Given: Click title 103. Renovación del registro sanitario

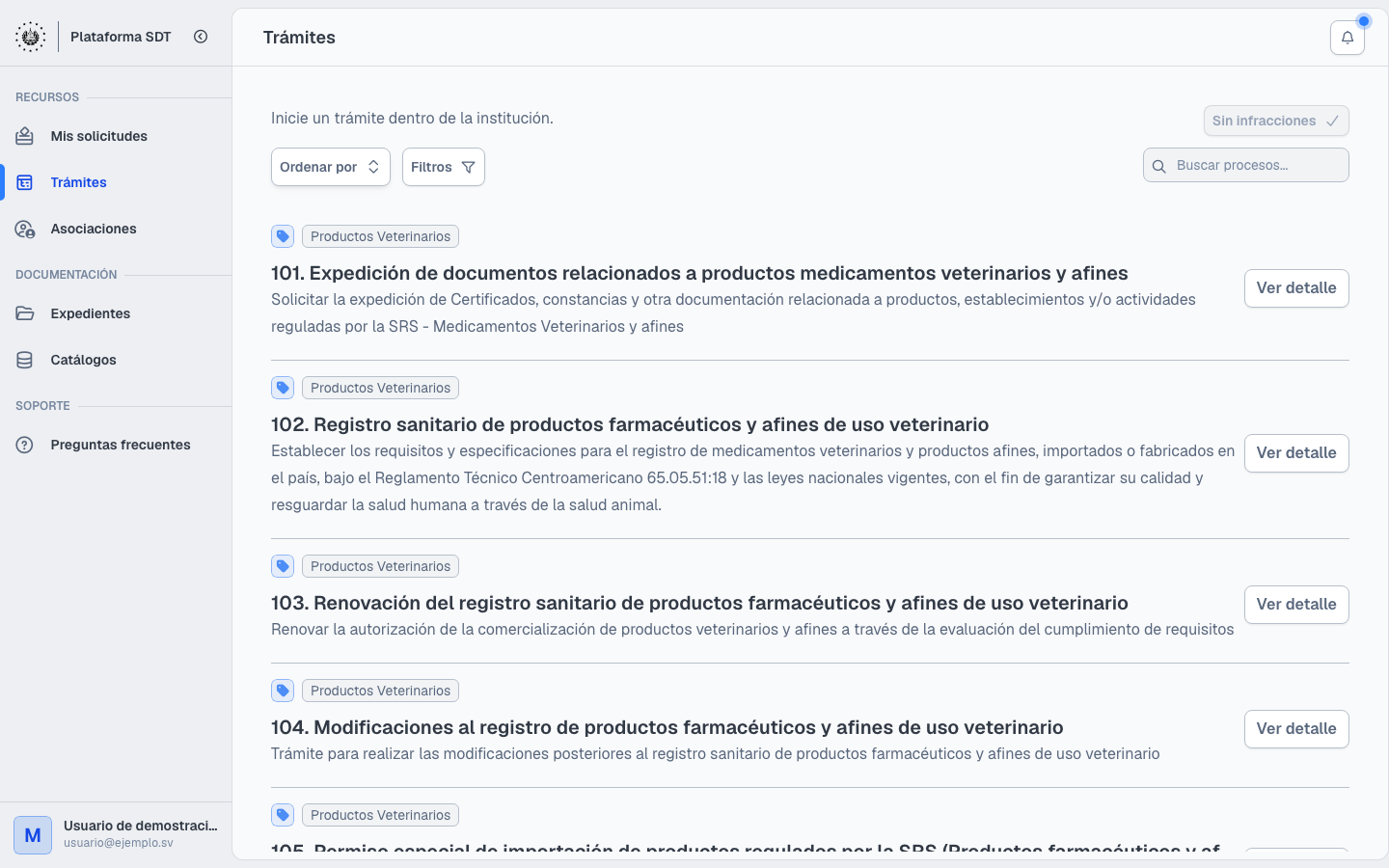Looking at the screenshot, I should point(699,603).
